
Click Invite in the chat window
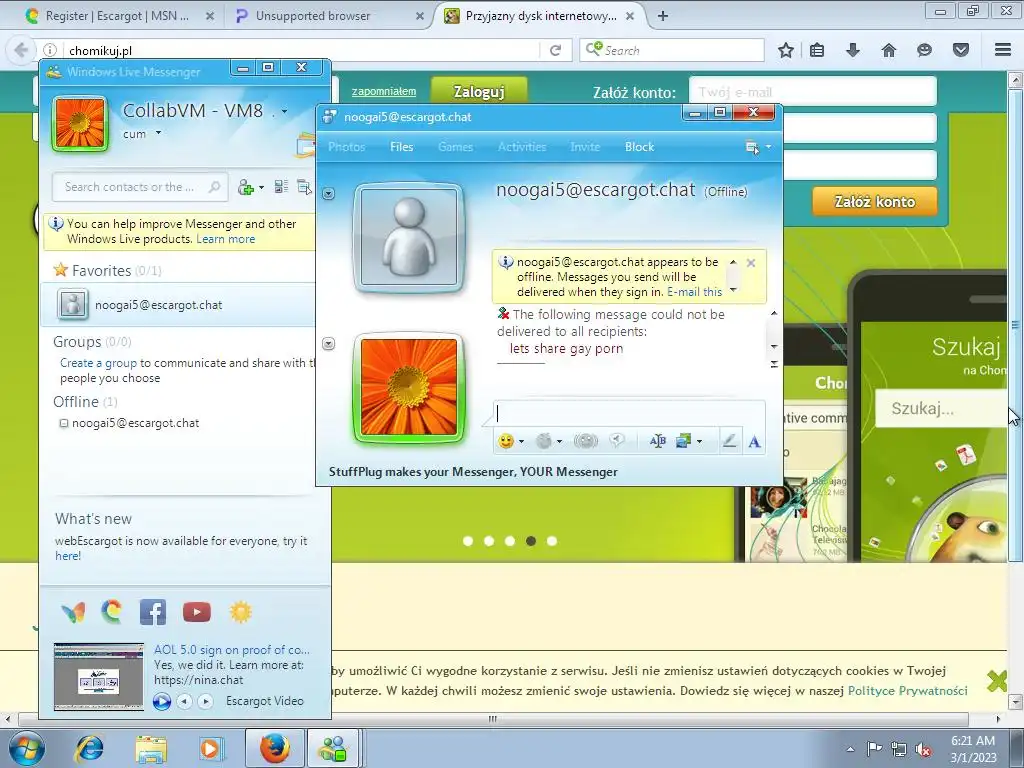point(584,147)
